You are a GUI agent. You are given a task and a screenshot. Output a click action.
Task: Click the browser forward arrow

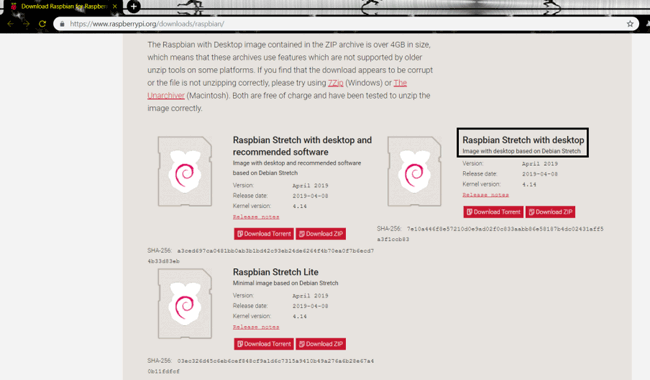tap(27, 24)
